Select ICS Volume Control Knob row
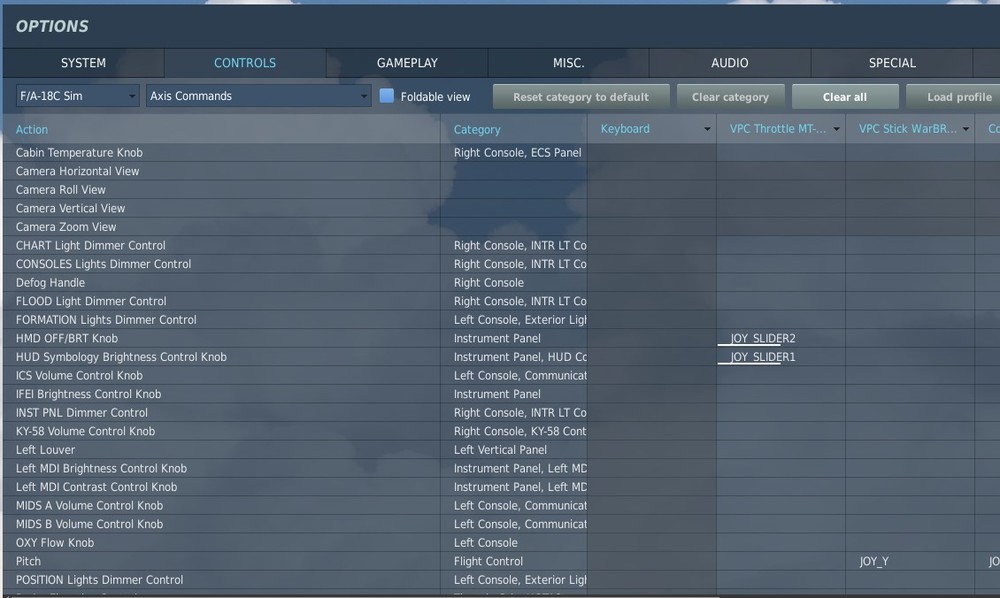 click(221, 376)
